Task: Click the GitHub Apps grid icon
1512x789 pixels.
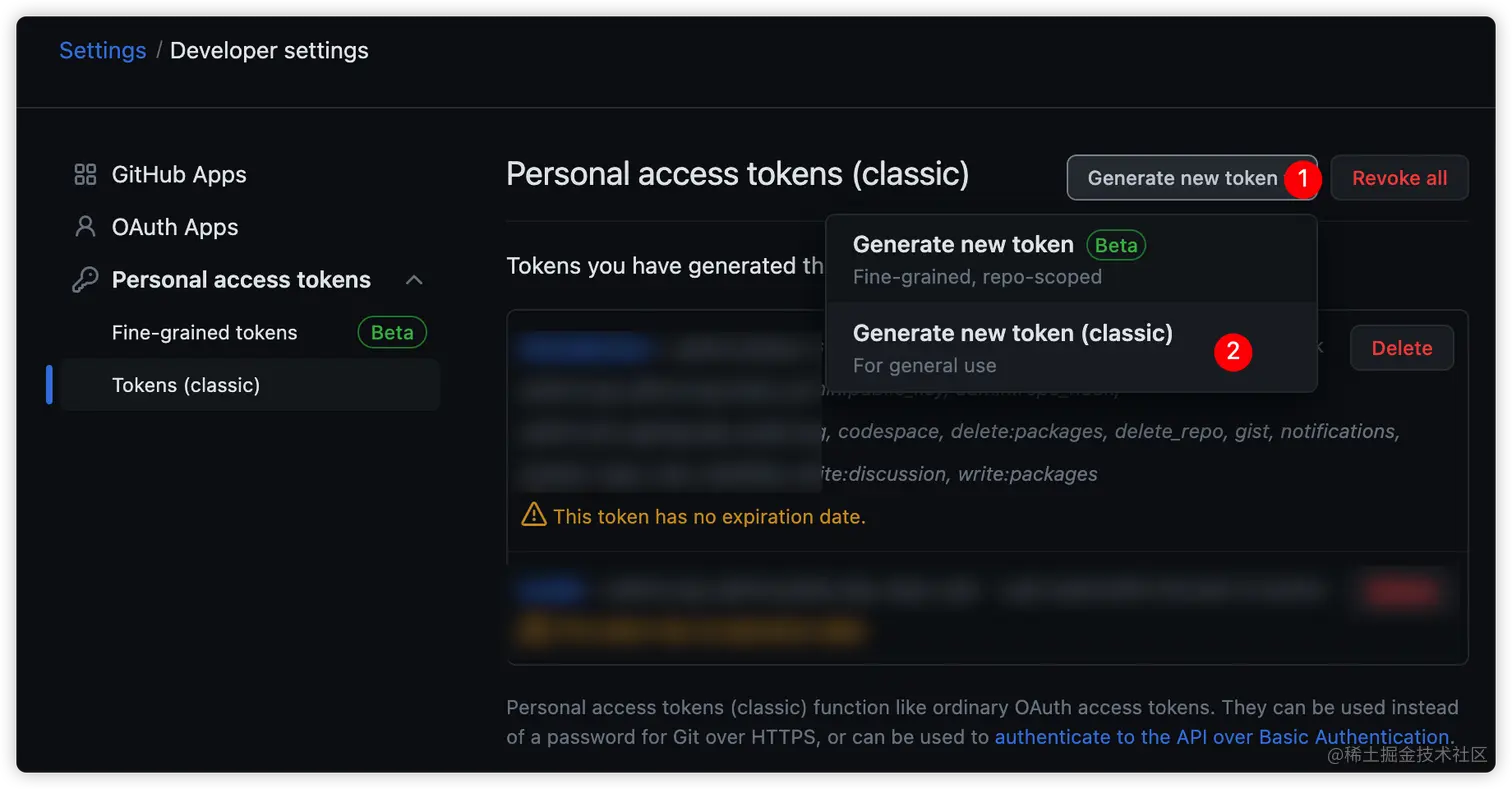Action: [x=85, y=175]
